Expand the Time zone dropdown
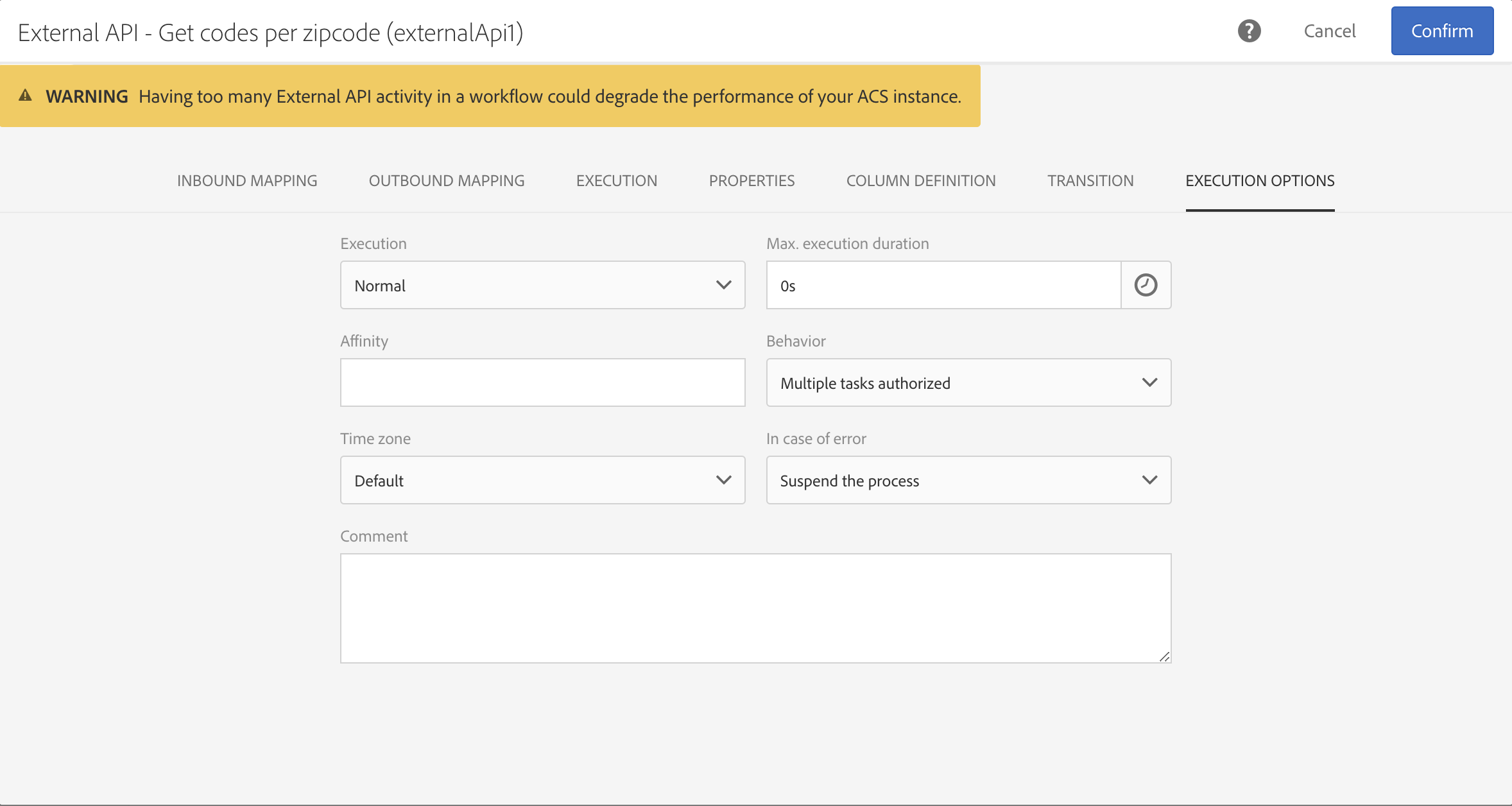Viewport: 1512px width, 806px height. pos(542,480)
